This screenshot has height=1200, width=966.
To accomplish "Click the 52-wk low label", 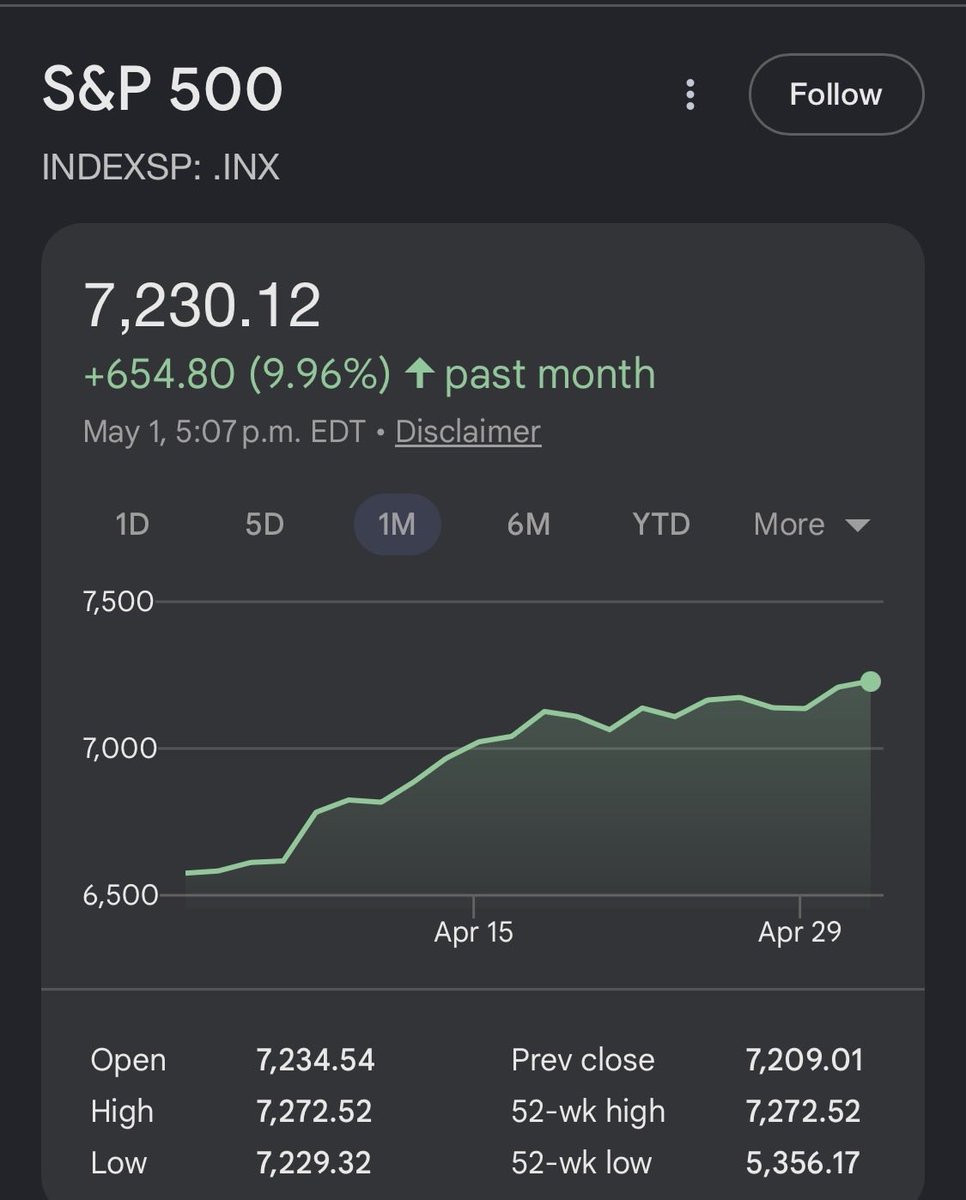I will pos(581,1163).
